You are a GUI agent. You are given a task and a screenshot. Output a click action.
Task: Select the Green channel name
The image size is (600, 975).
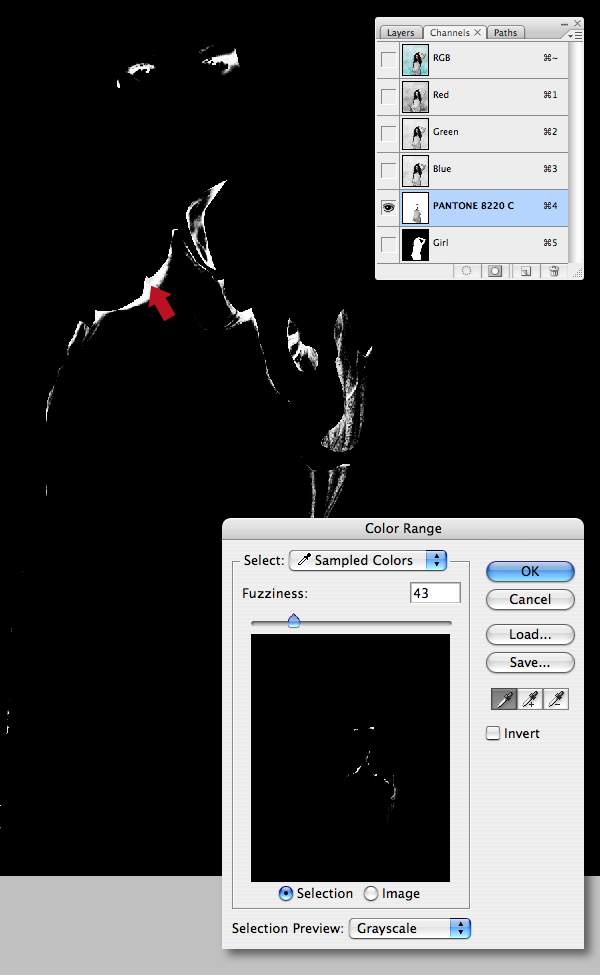[446, 132]
